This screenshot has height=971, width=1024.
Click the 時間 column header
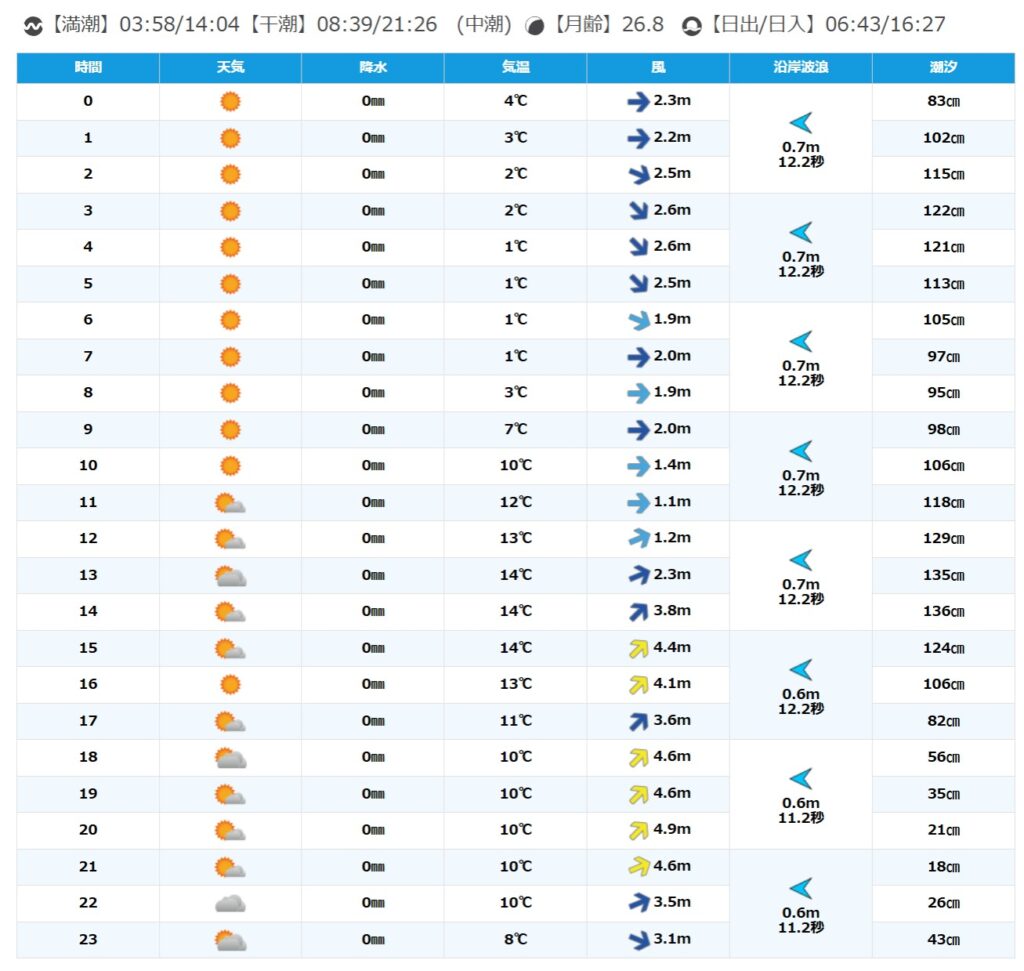point(88,68)
